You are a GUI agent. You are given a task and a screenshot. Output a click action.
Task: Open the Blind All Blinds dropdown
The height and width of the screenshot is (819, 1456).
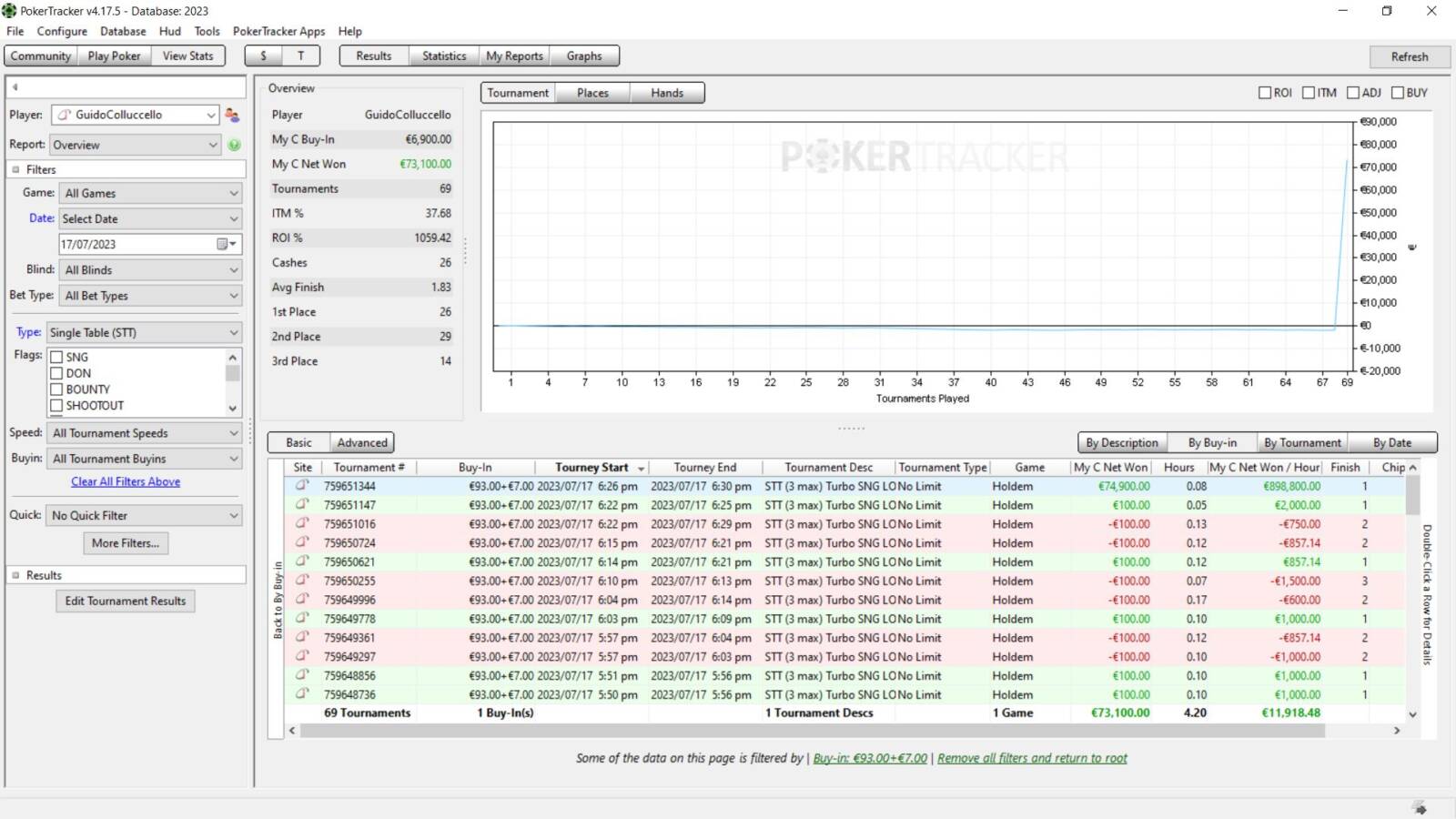click(151, 270)
